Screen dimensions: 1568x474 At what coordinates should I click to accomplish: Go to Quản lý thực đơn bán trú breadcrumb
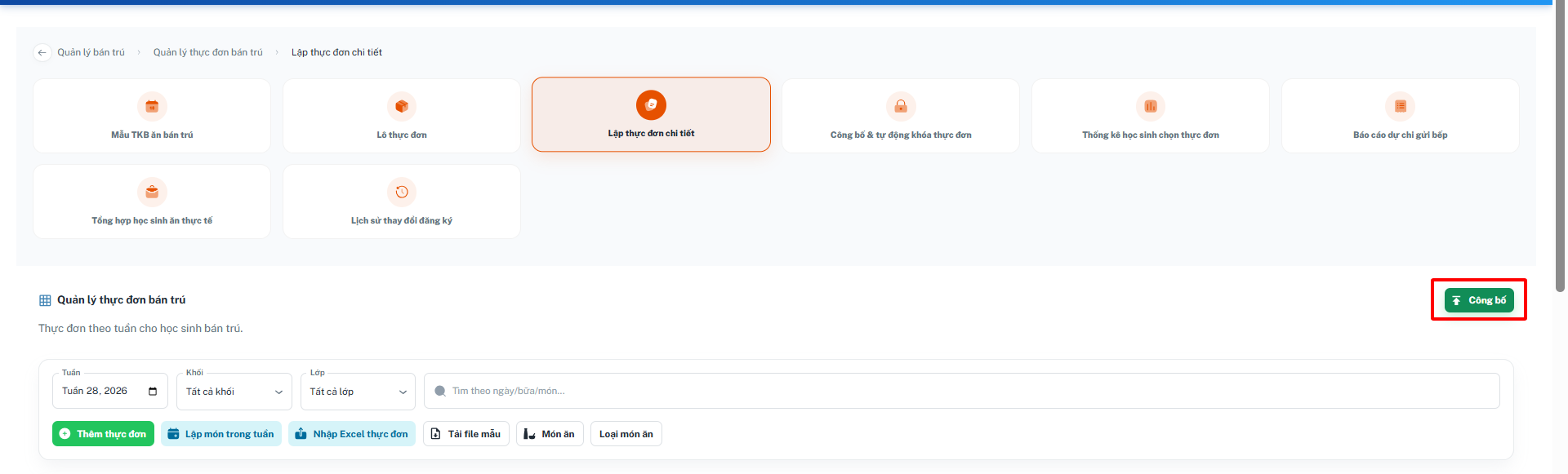pyautogui.click(x=208, y=52)
